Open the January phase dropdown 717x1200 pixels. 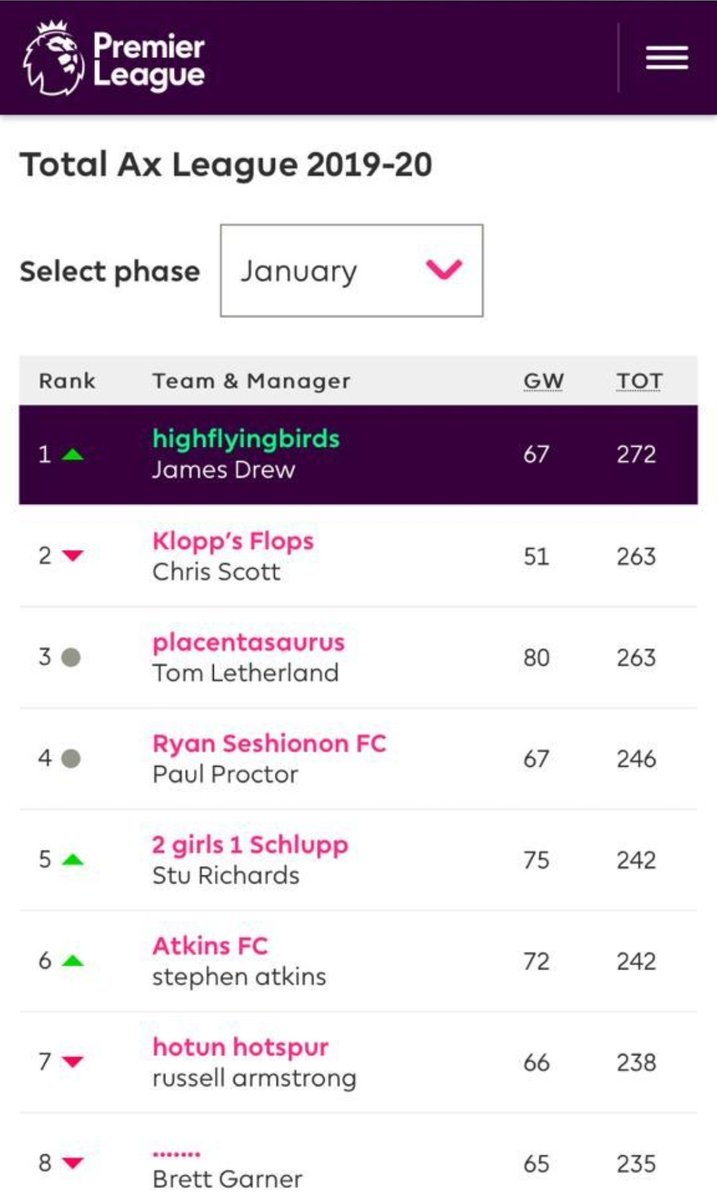tap(352, 271)
